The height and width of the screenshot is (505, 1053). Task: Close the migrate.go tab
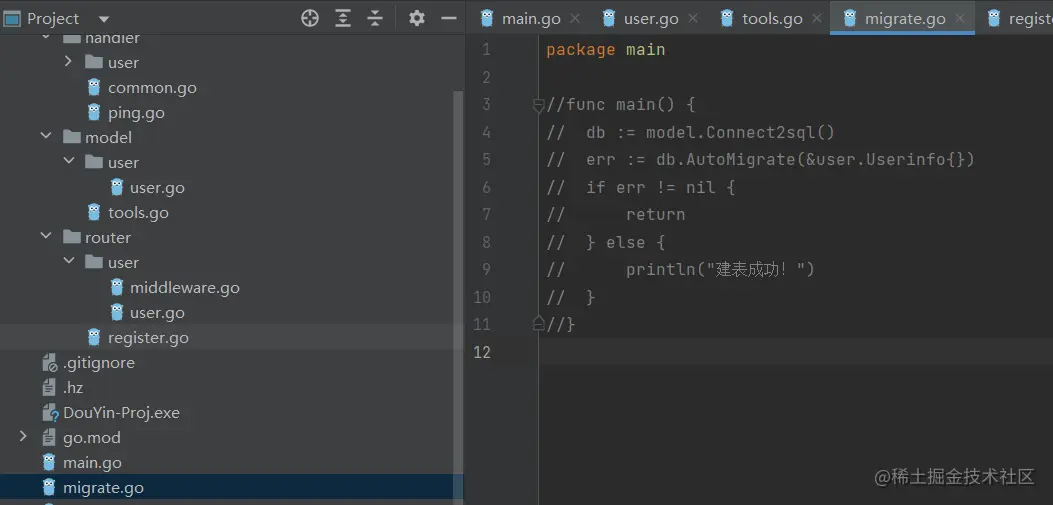(x=961, y=18)
